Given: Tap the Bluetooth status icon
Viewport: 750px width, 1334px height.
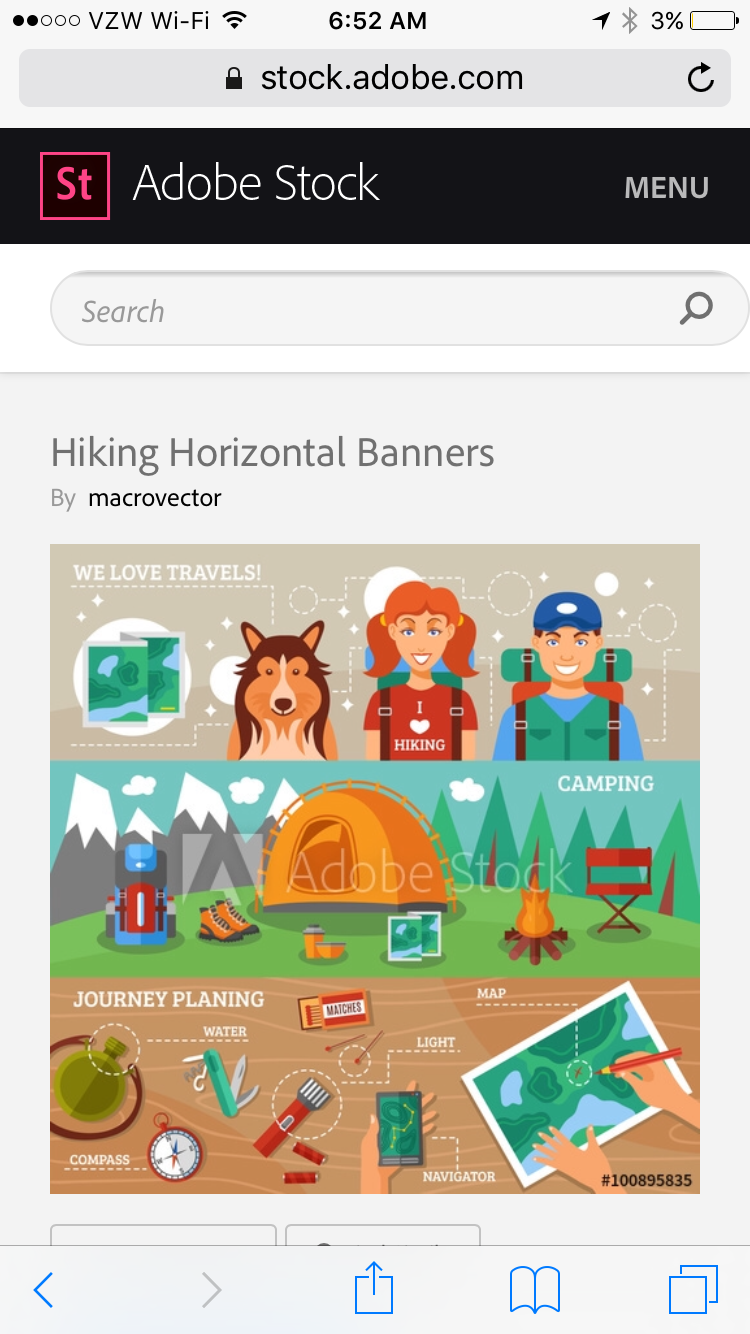Looking at the screenshot, I should click(x=629, y=20).
